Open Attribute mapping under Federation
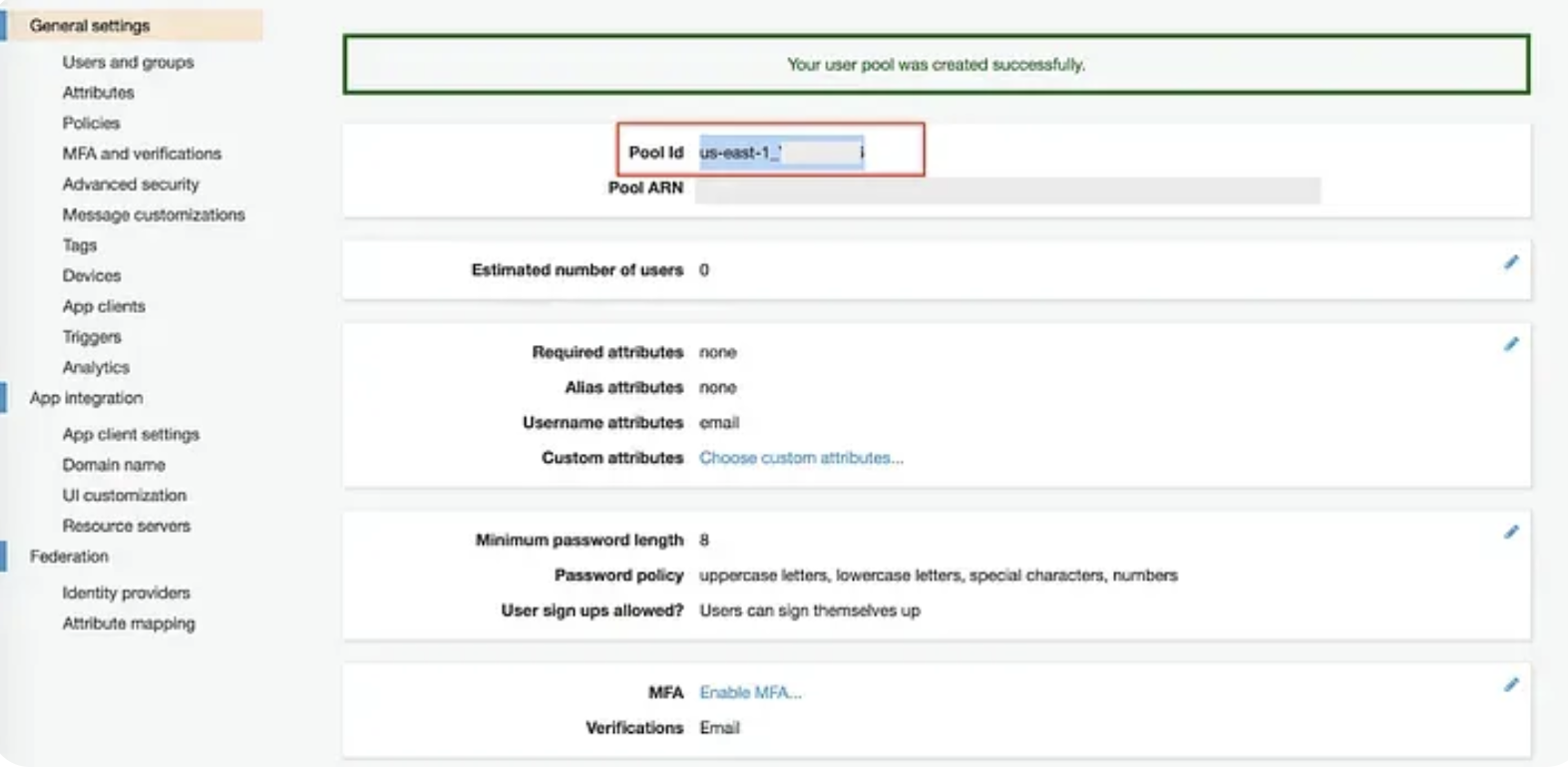The image size is (1568, 768). click(129, 623)
